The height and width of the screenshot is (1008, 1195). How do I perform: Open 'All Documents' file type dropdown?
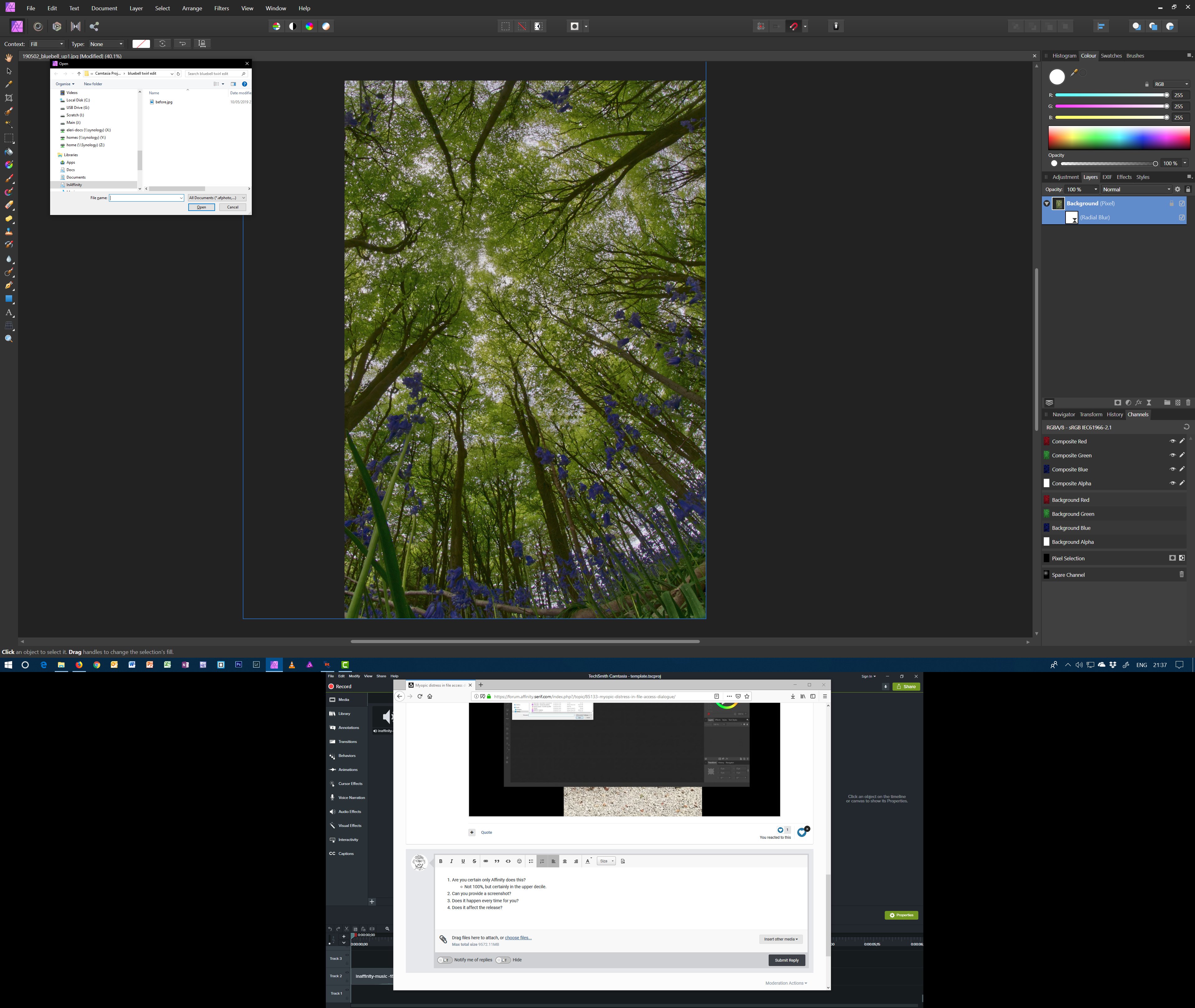point(217,198)
